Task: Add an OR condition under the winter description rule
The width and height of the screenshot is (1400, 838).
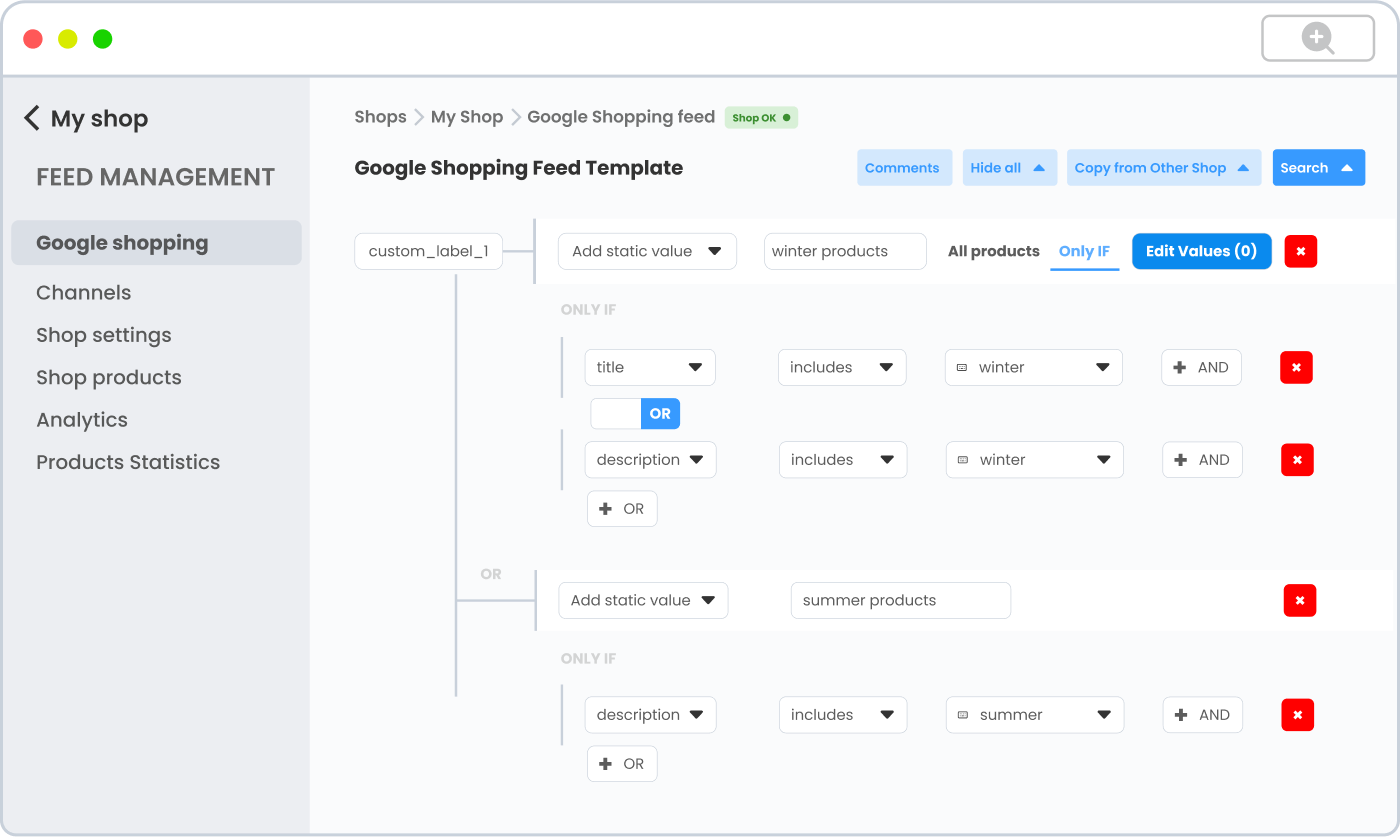Action: [x=622, y=508]
